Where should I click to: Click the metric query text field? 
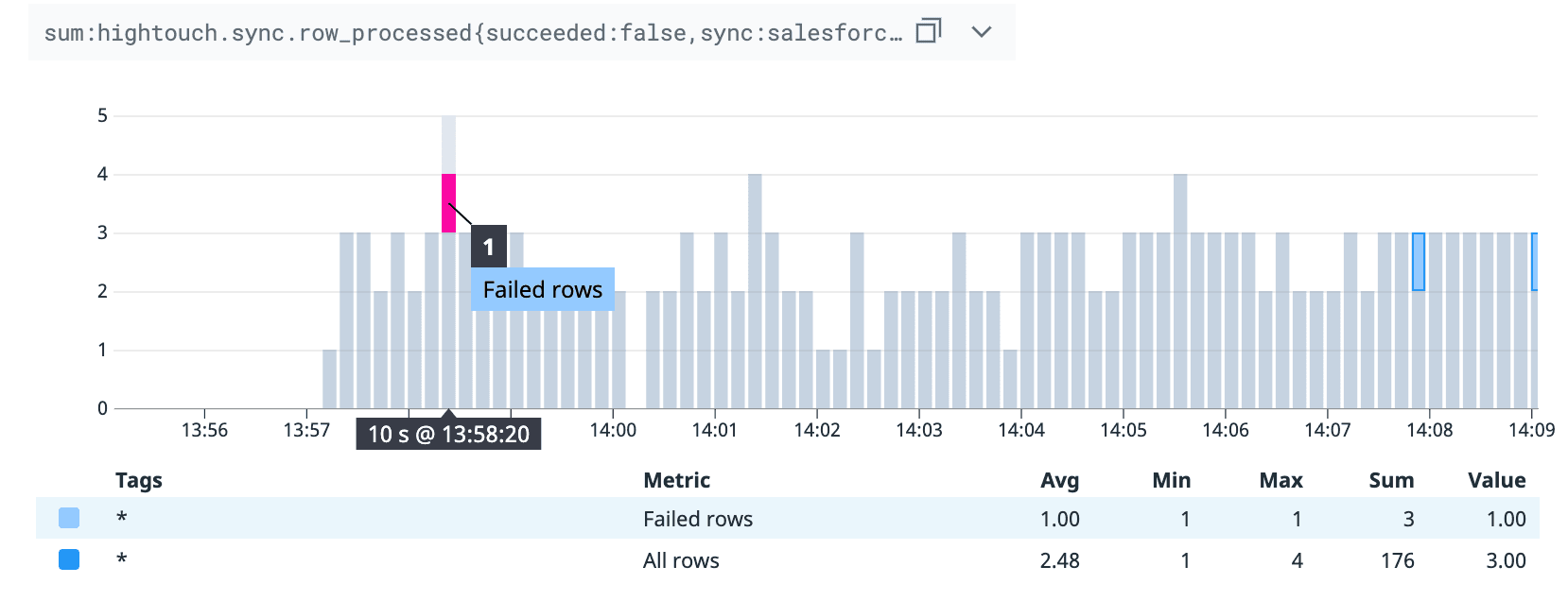pos(472,33)
